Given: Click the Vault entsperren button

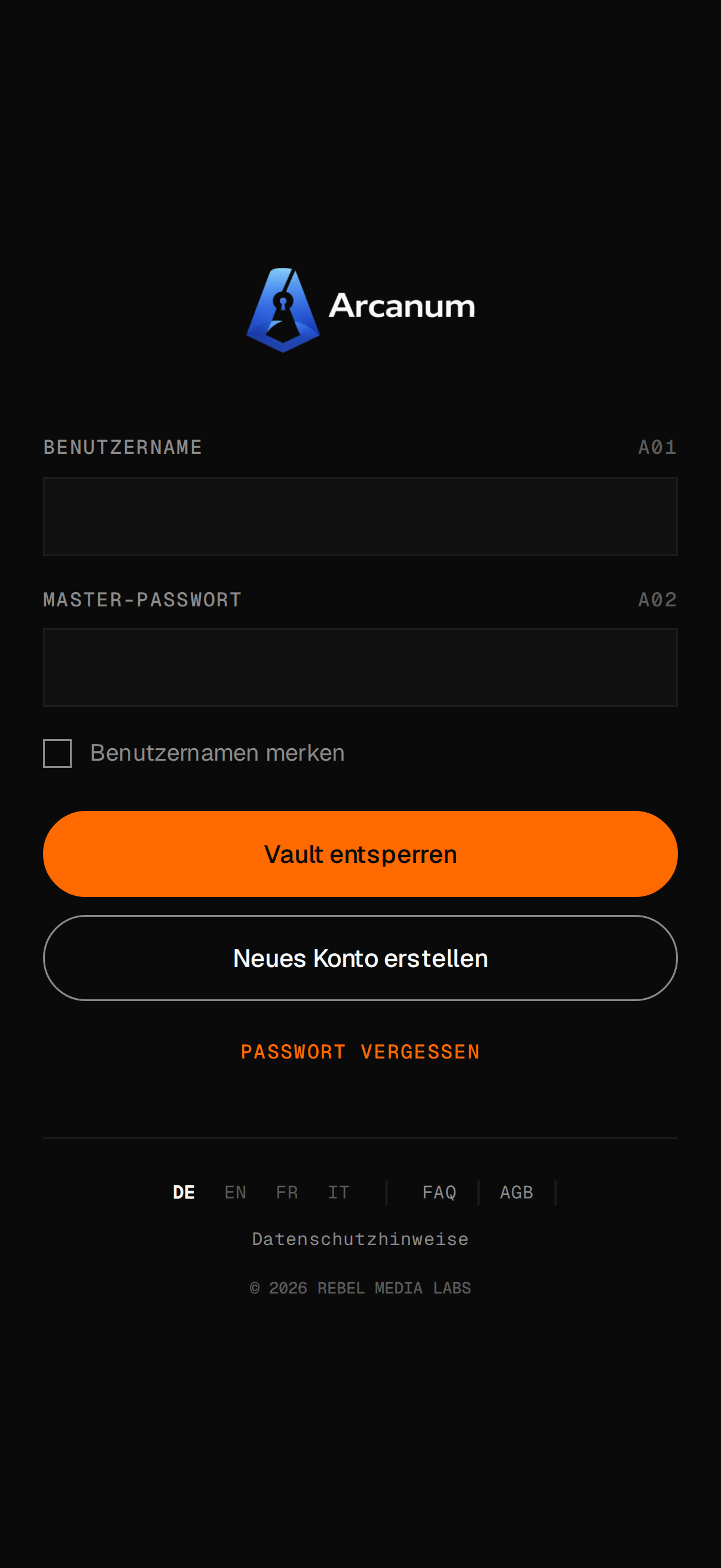Looking at the screenshot, I should tap(360, 854).
